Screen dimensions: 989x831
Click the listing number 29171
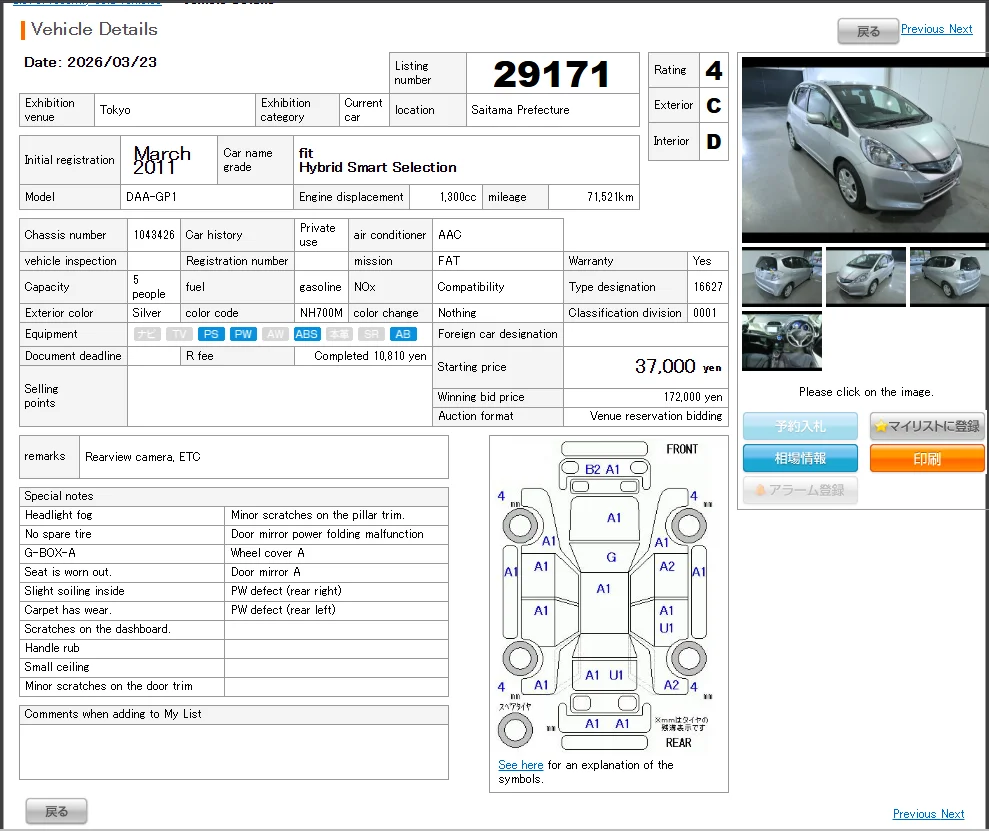pos(551,74)
